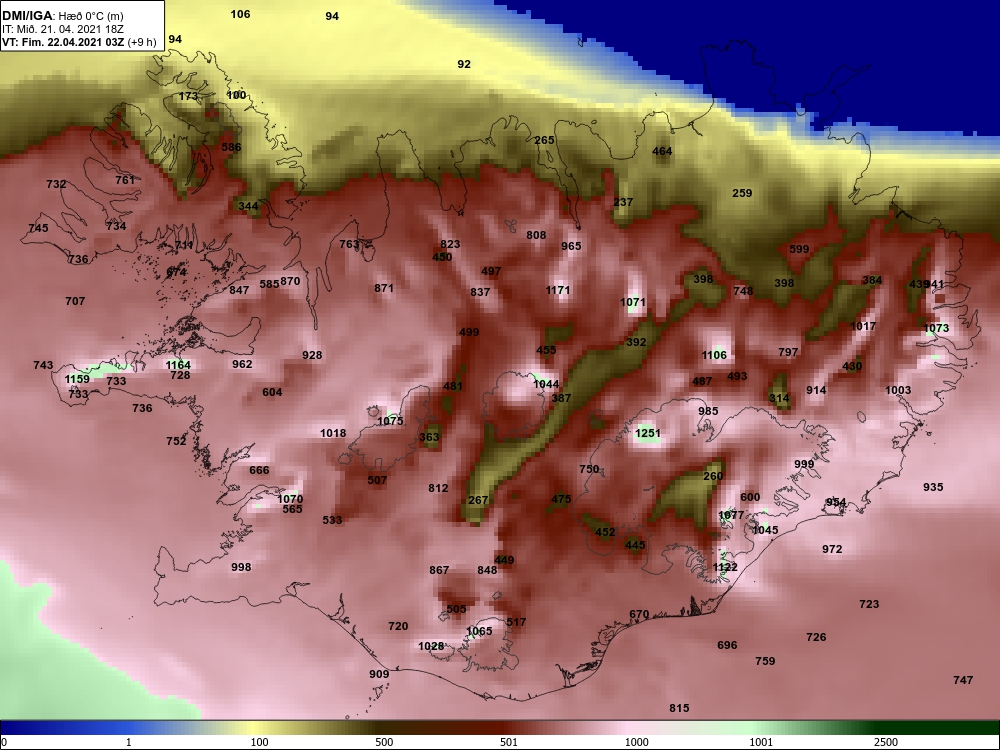Click the map value '707'
The width and height of the screenshot is (1000, 750).
[x=75, y=300]
